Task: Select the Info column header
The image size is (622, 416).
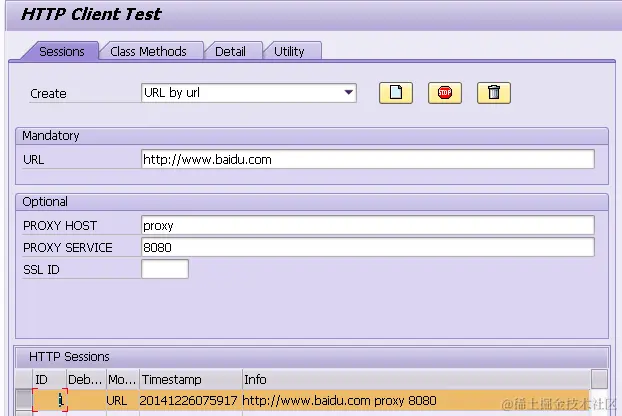Action: tap(416, 380)
